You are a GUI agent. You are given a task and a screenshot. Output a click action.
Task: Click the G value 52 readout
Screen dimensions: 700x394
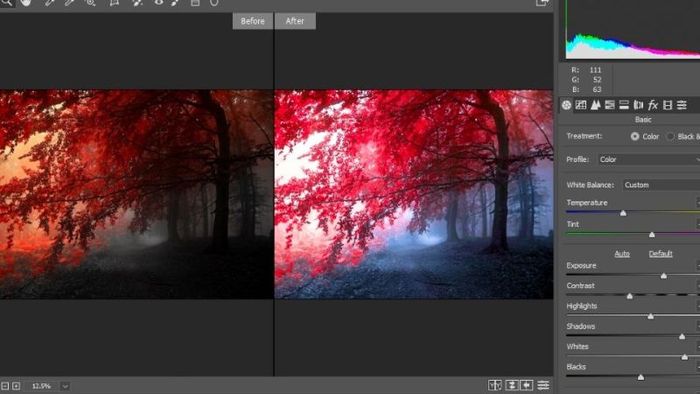[x=597, y=80]
